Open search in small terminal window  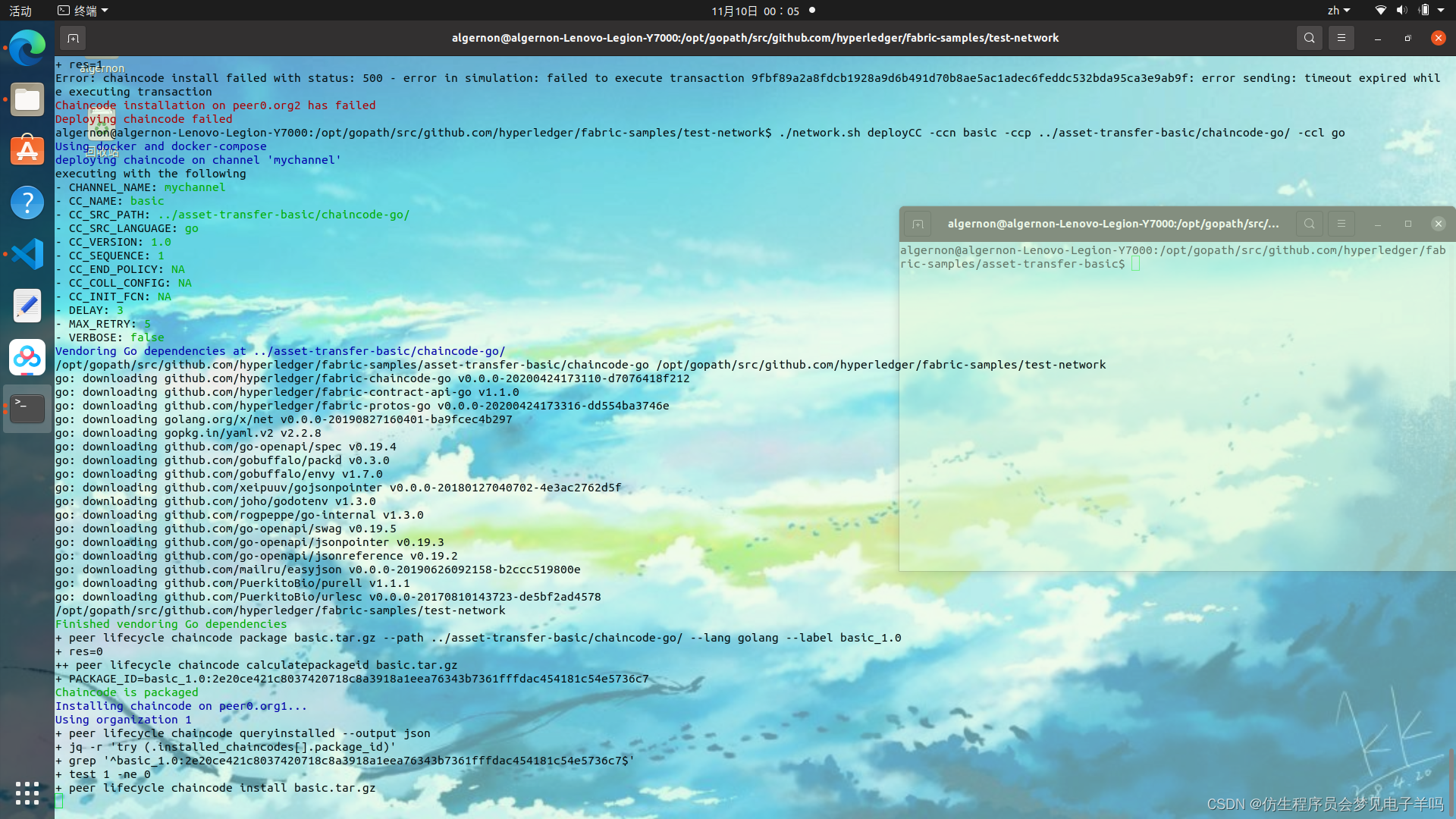(1309, 224)
